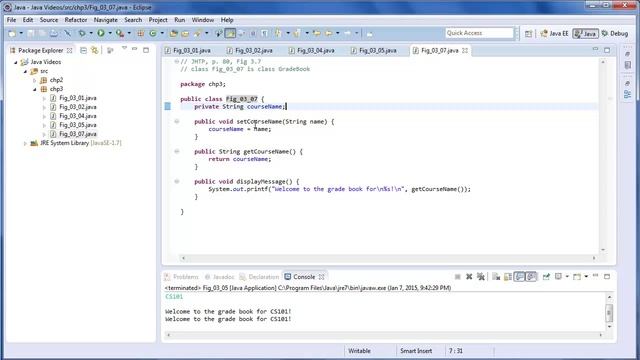The image size is (640, 360).
Task: Select Fig_03_02.java in Package Explorer
Action: coord(78,107)
